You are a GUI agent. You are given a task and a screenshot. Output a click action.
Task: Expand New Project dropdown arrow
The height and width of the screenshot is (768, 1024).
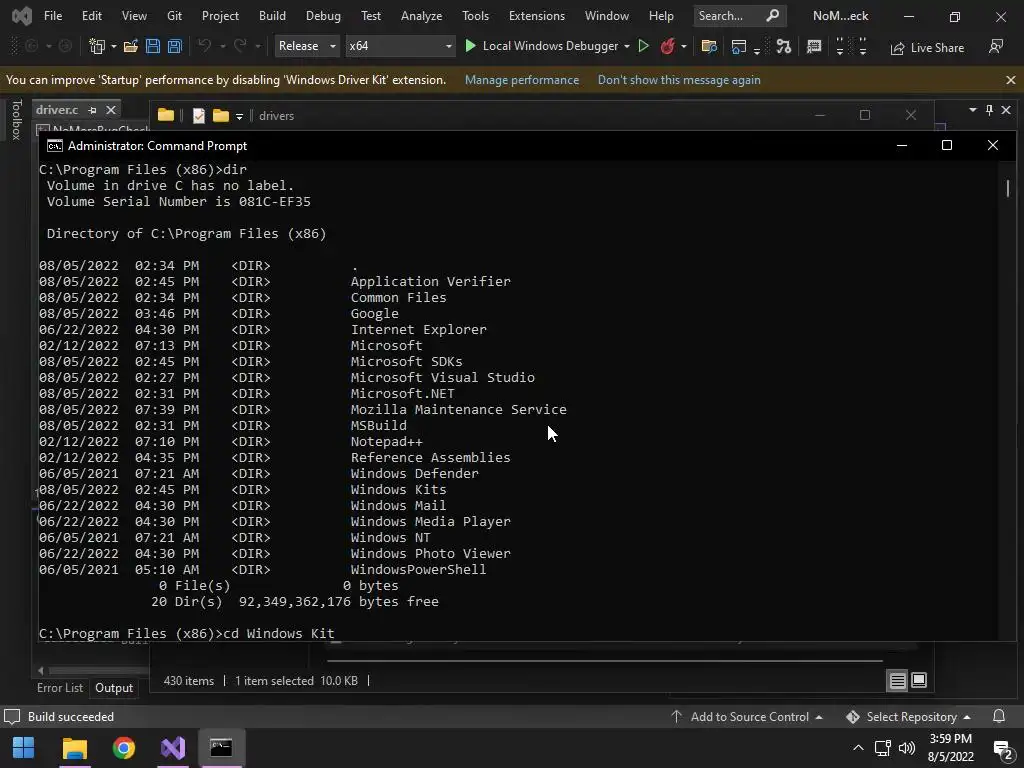pyautogui.click(x=114, y=46)
